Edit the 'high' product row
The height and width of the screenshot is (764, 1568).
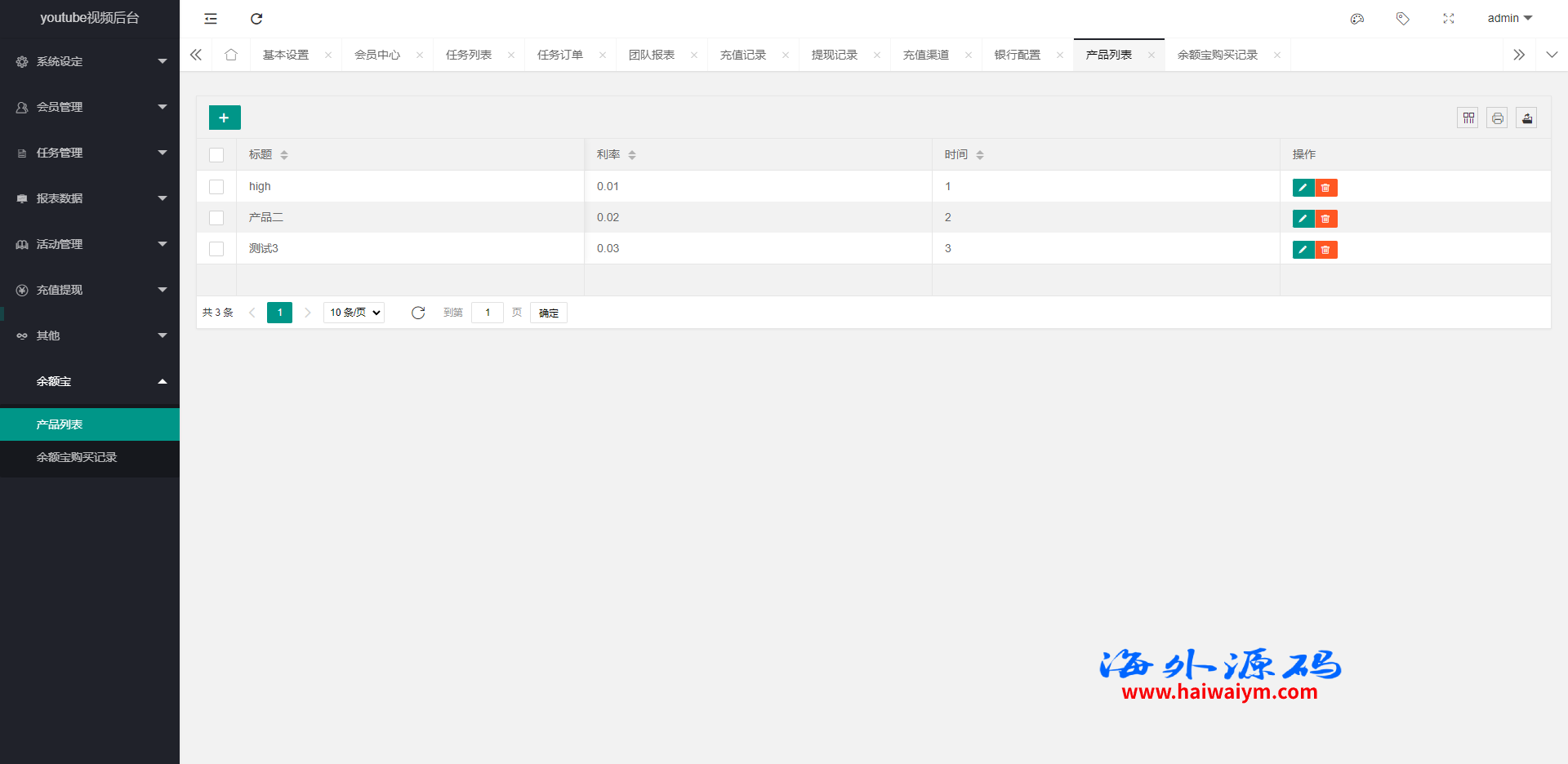[1303, 188]
